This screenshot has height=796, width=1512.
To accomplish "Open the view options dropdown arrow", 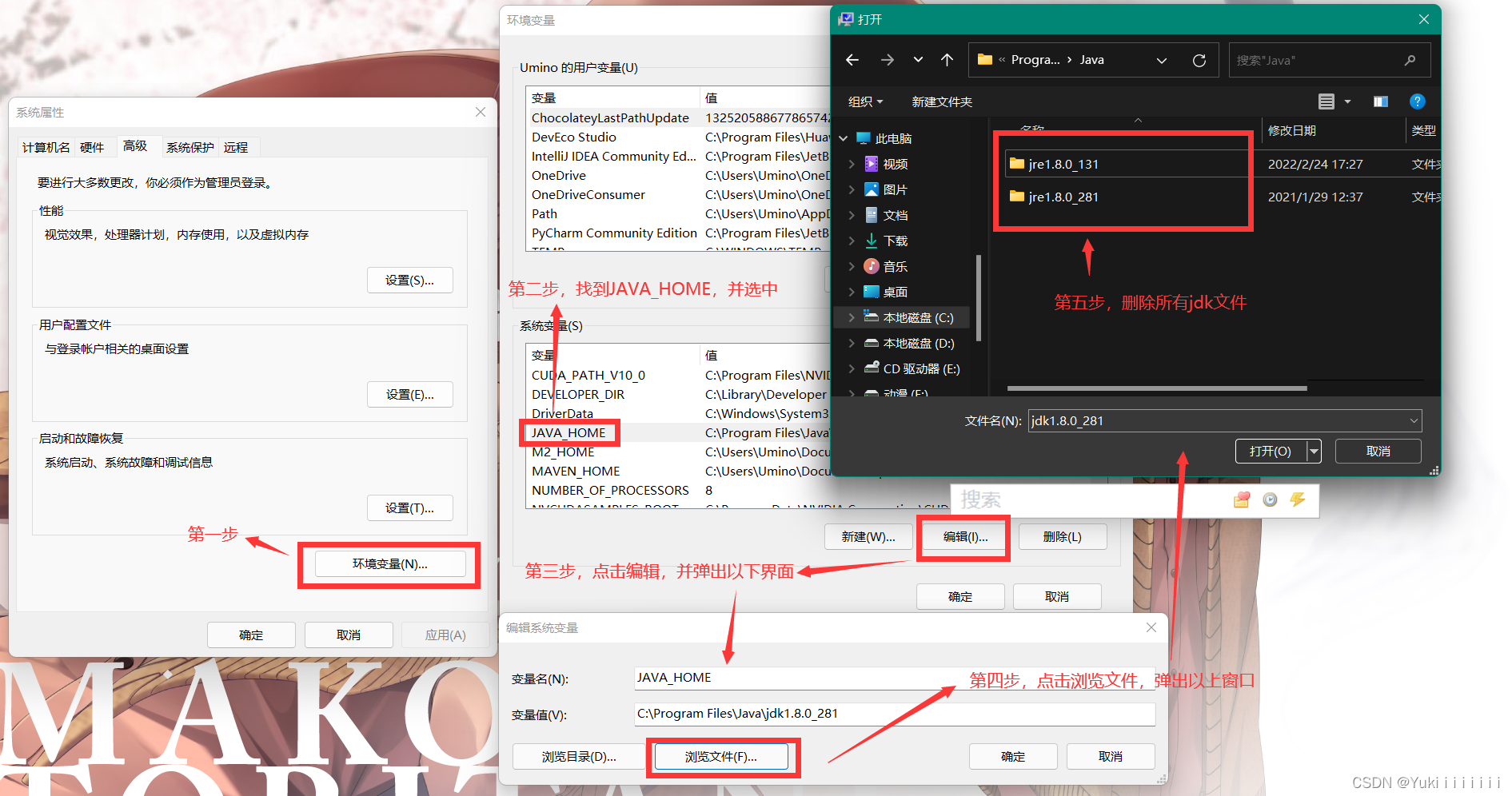I will (x=1347, y=101).
